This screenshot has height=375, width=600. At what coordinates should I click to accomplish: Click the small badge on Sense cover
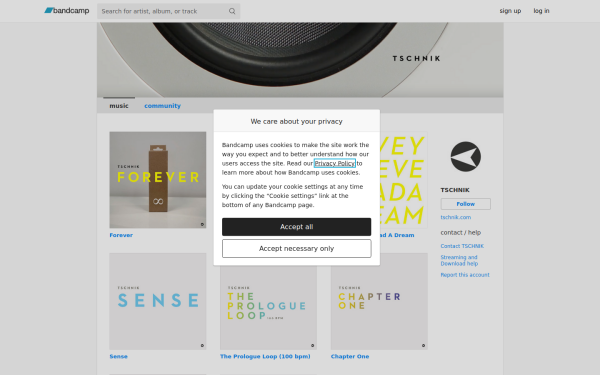pyautogui.click(x=202, y=346)
